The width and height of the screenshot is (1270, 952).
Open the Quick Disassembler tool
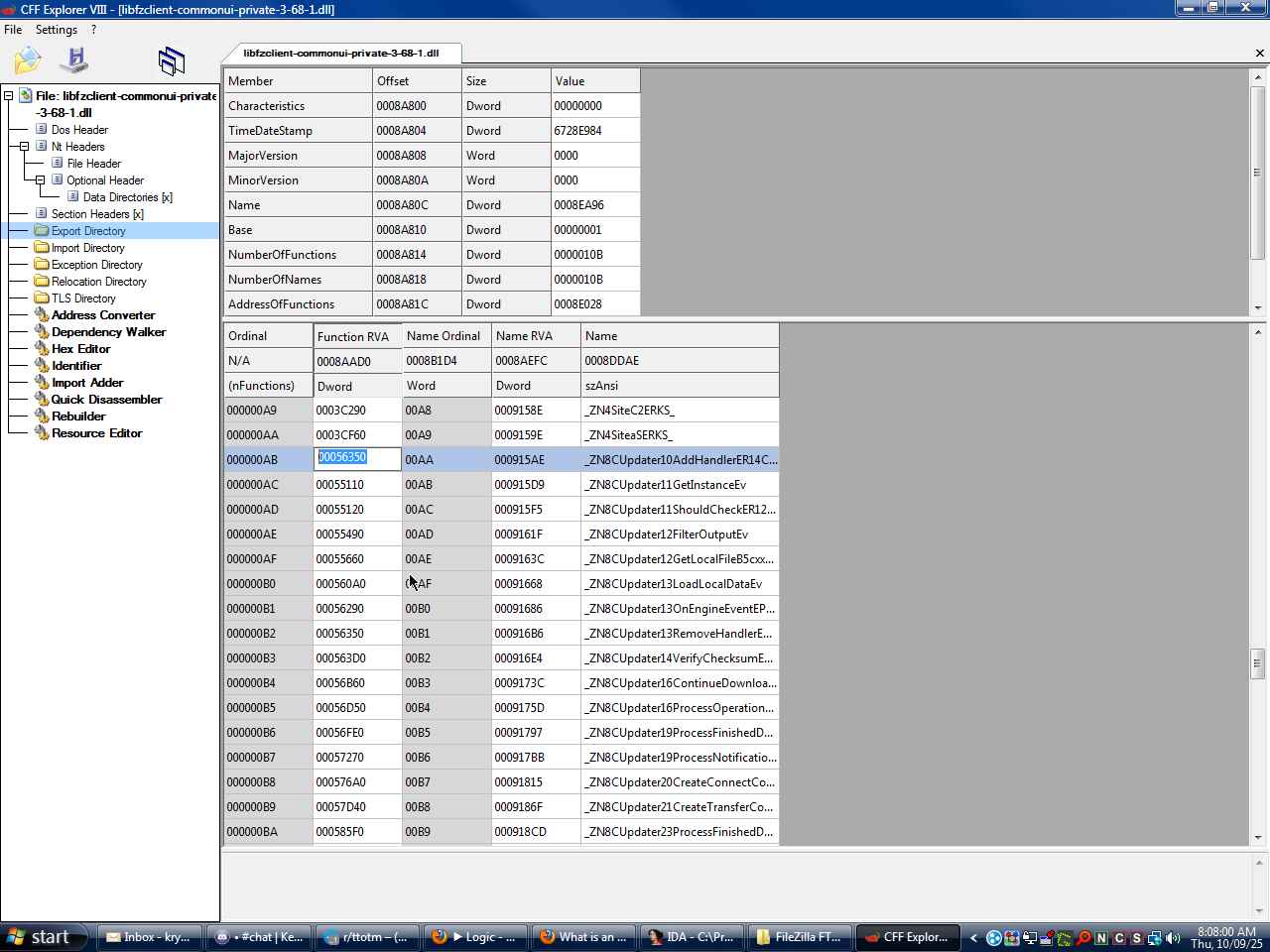pyautogui.click(x=106, y=400)
